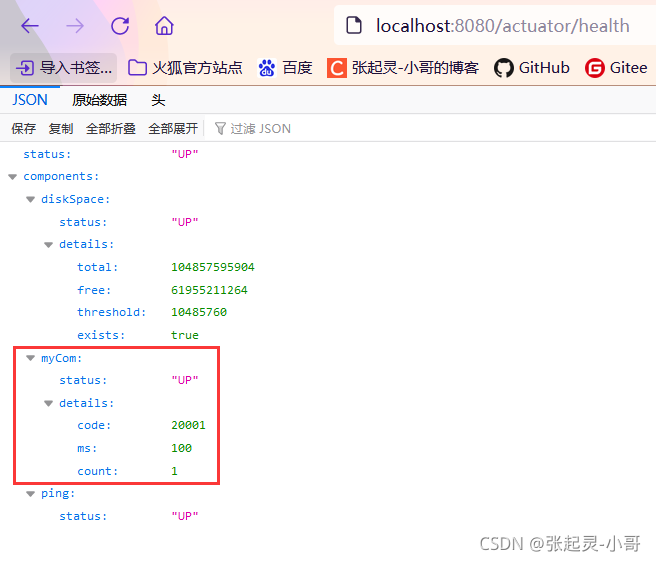Viewport: 656px width, 561px height.
Task: Click the page document icon in address bar
Action: (x=354, y=26)
